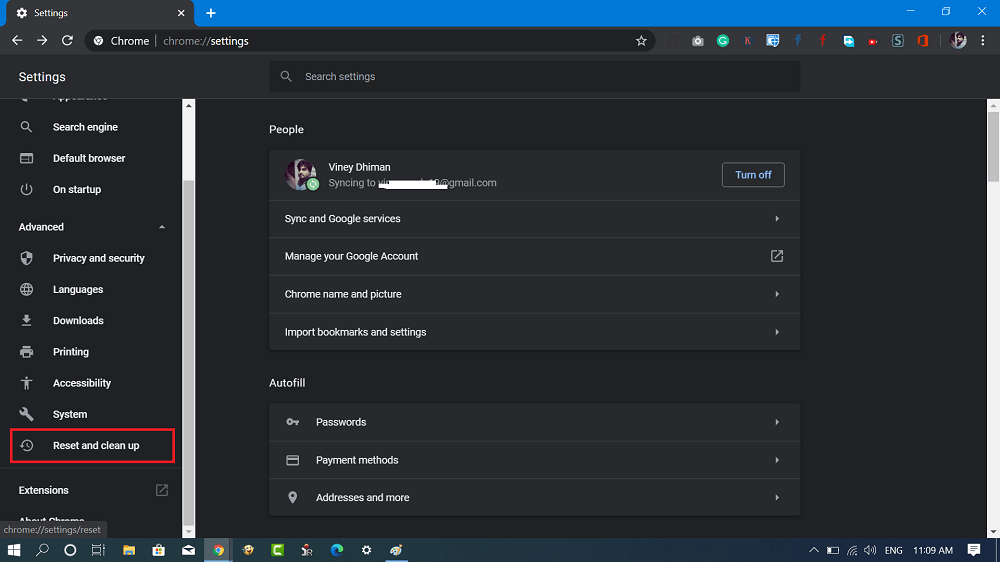
Task: Click the On startup power icon
Action: [x=26, y=189]
